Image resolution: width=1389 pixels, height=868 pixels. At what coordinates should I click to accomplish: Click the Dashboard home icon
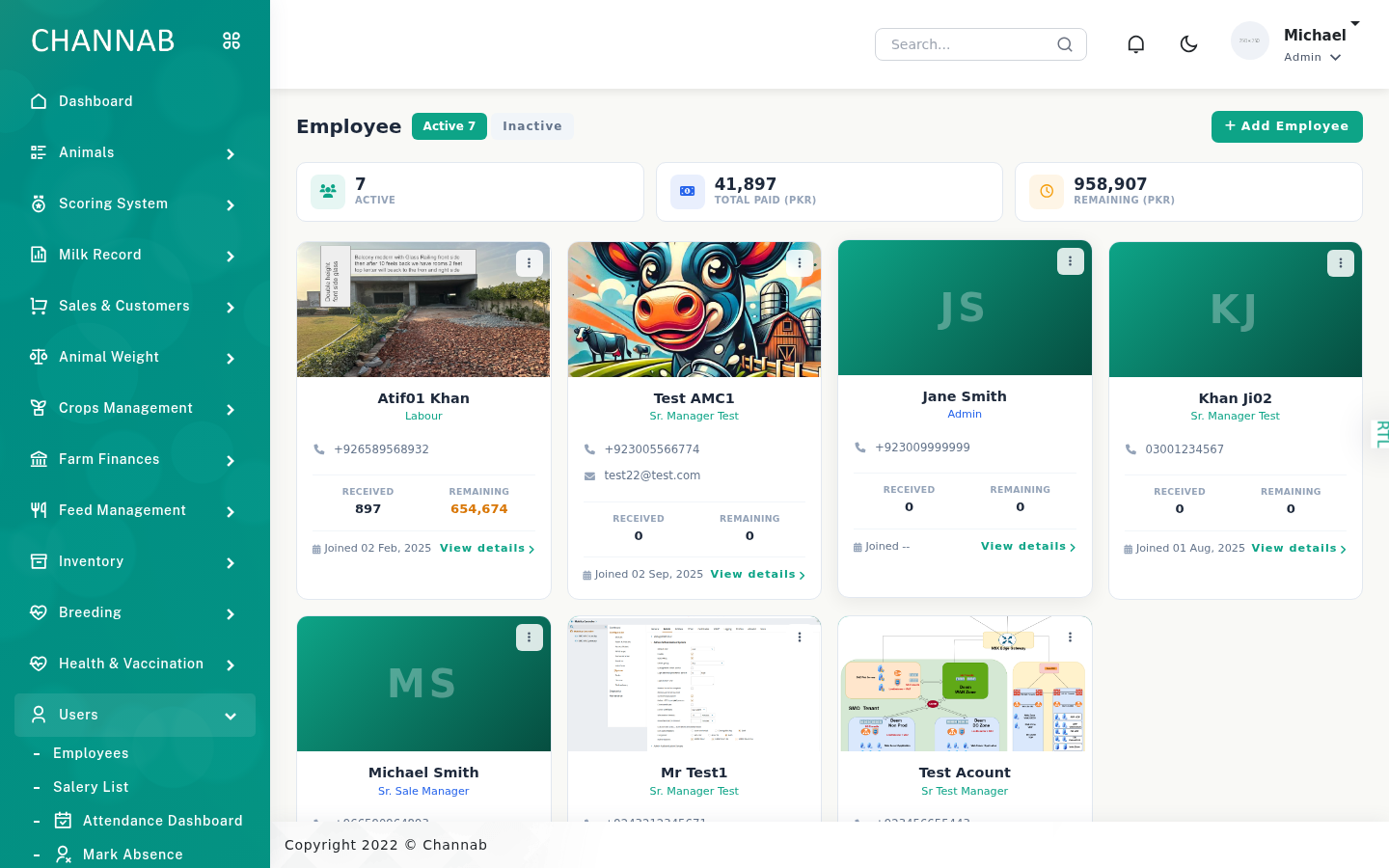pos(39,101)
